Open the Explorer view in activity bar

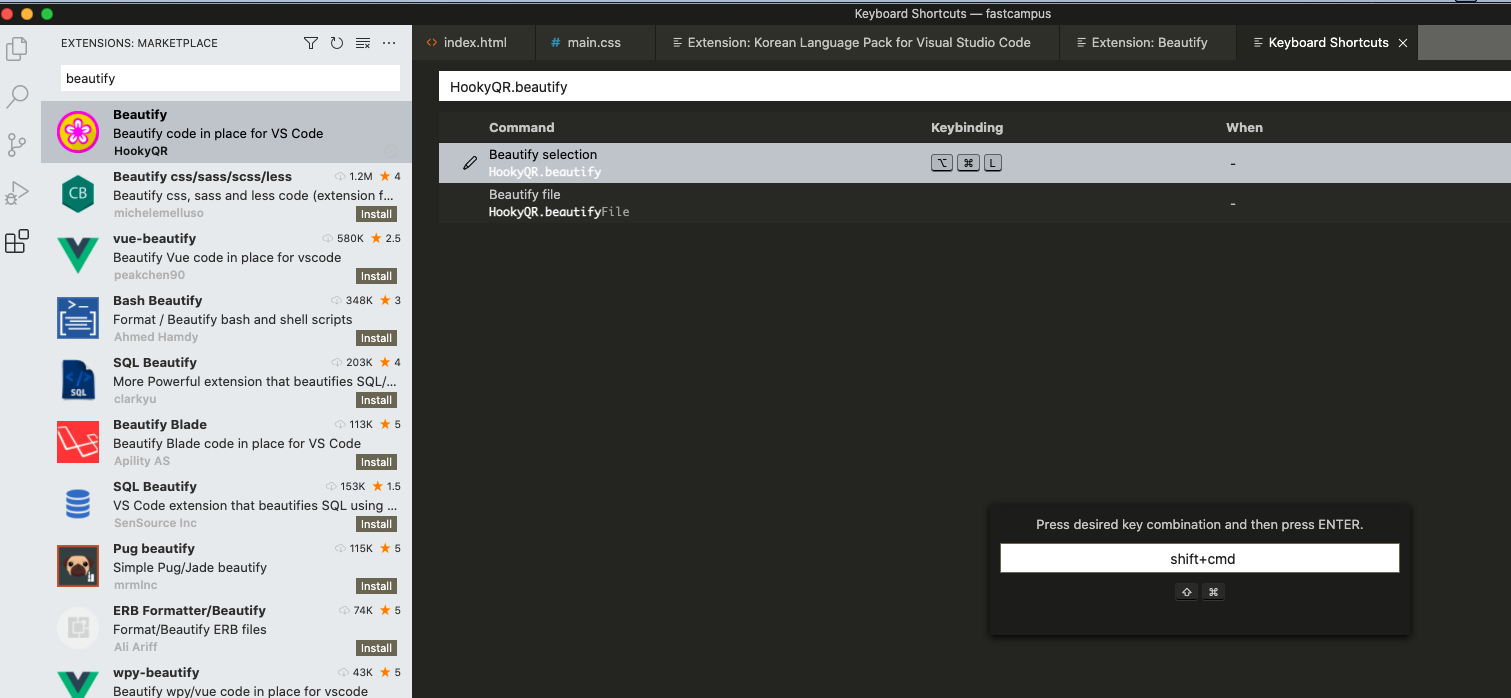tap(17, 48)
